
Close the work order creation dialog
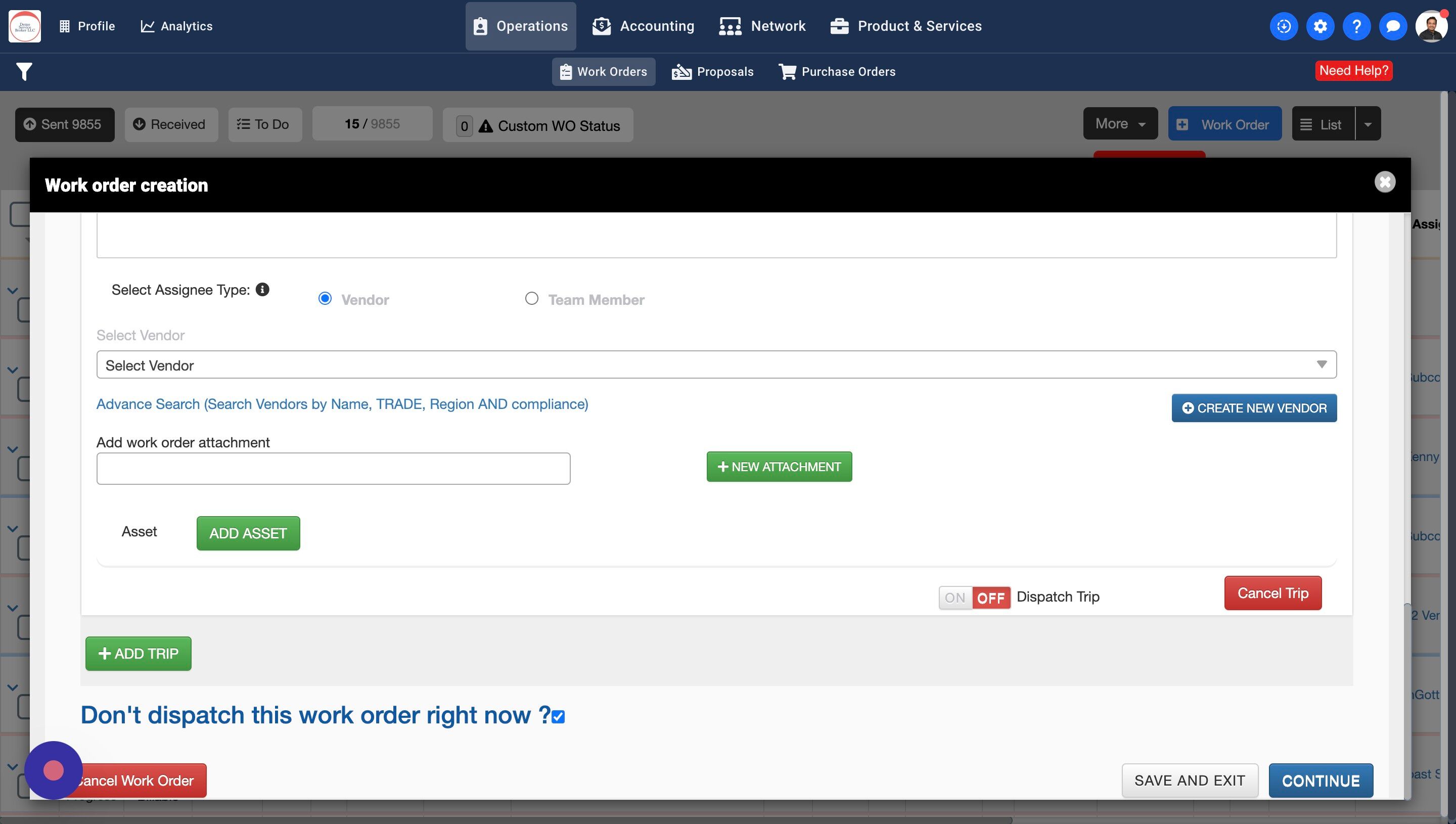pyautogui.click(x=1384, y=182)
